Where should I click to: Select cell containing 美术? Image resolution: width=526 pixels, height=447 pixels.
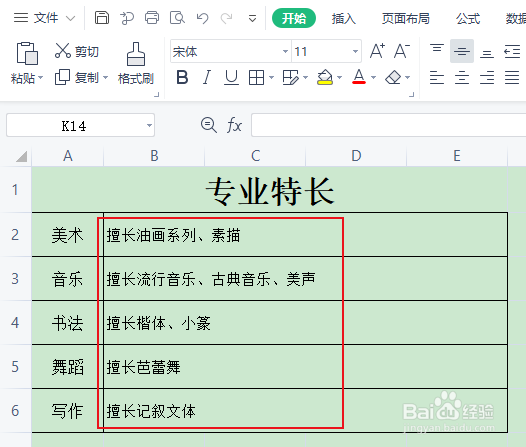pyautogui.click(x=67, y=235)
